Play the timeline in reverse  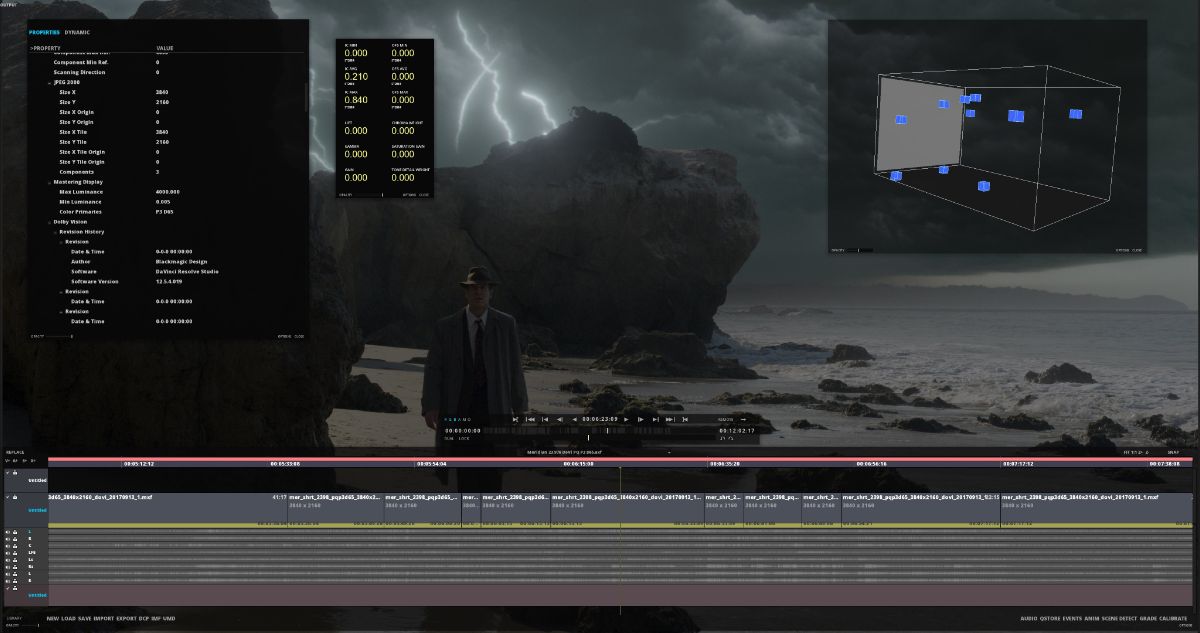coord(575,419)
